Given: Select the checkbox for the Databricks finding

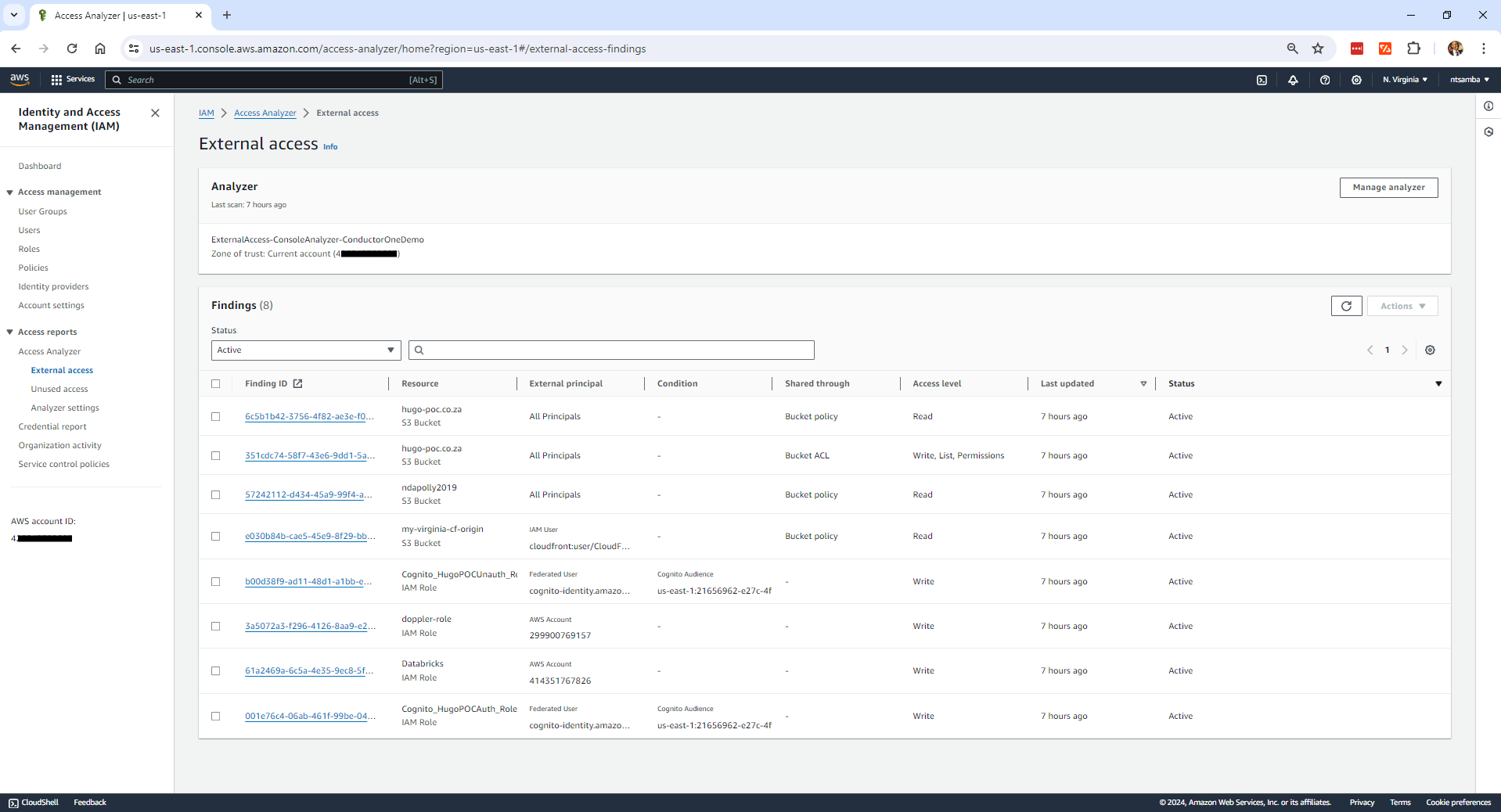Looking at the screenshot, I should click(216, 671).
